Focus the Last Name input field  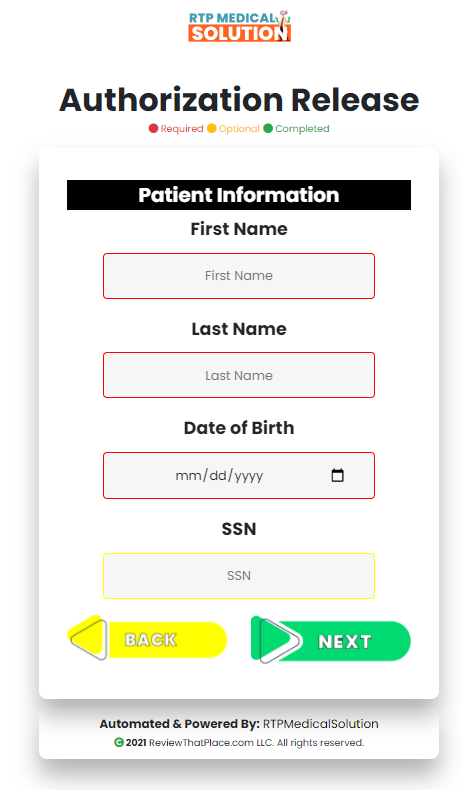point(239,375)
